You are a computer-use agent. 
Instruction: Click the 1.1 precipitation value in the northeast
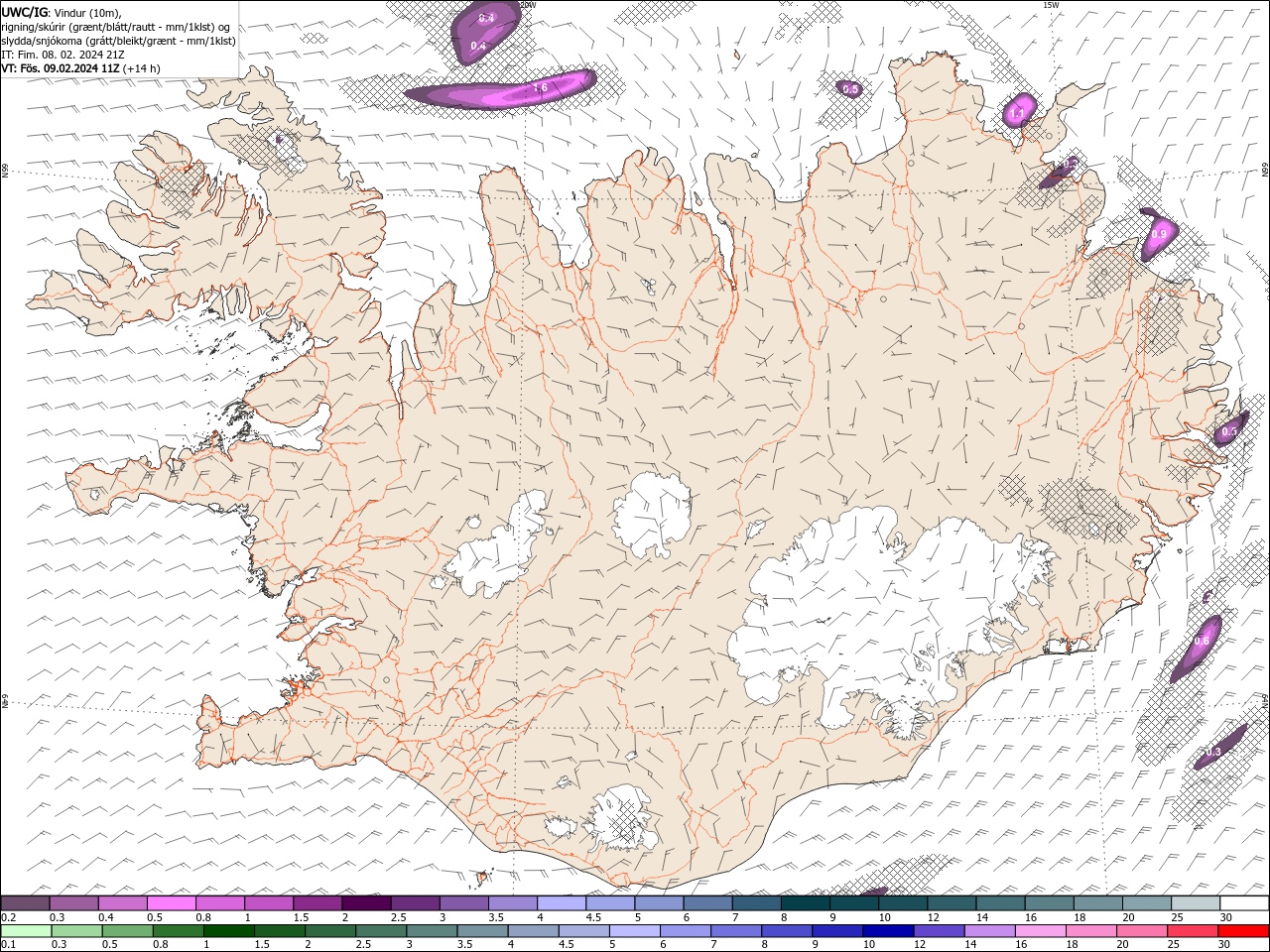(x=1016, y=115)
